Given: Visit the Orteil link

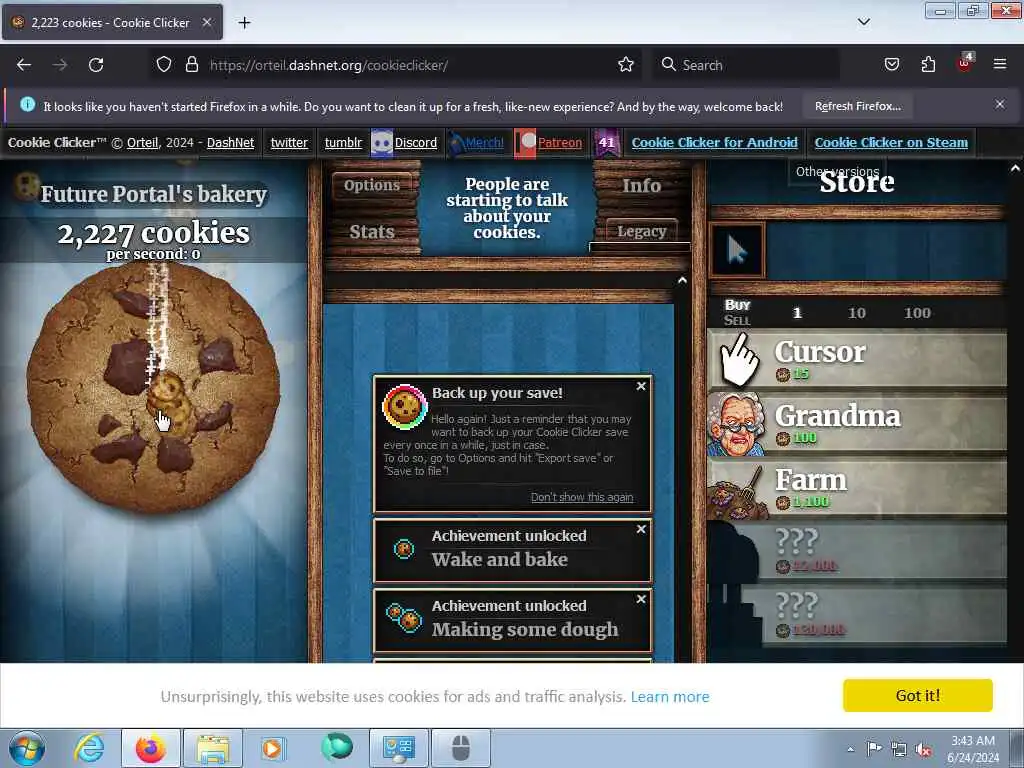Looking at the screenshot, I should 142,142.
